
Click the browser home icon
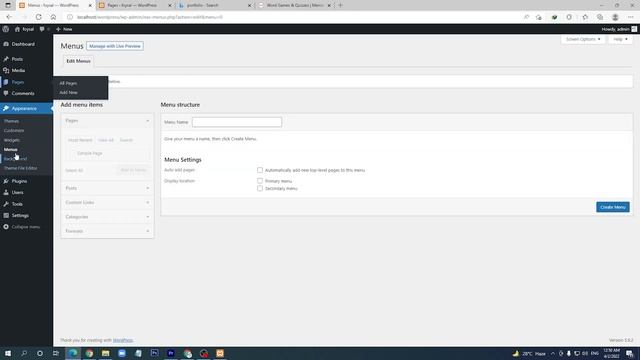(53, 17)
